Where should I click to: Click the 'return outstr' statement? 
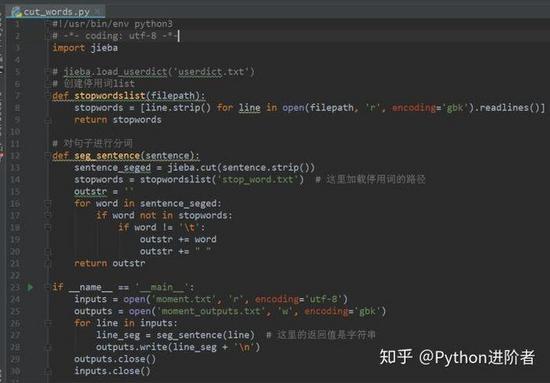pos(109,263)
